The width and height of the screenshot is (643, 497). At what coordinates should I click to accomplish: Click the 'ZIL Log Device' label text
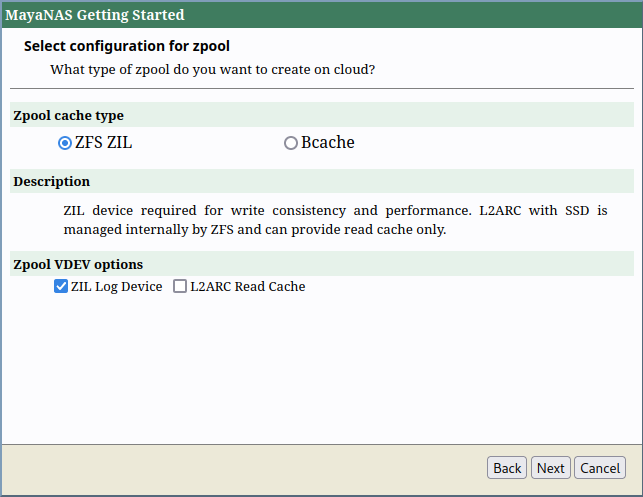point(116,287)
